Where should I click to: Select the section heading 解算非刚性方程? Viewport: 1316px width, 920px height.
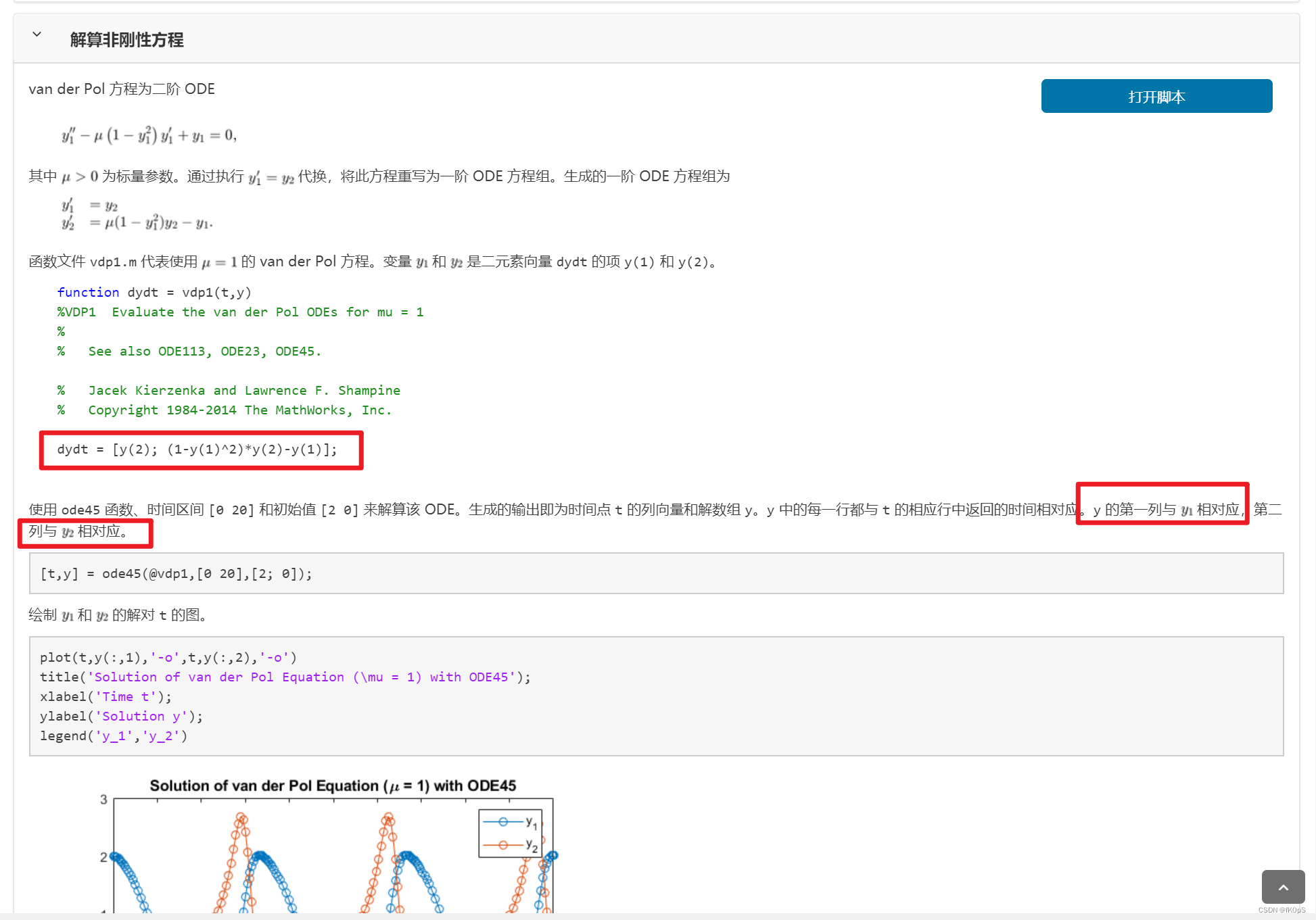[126, 40]
